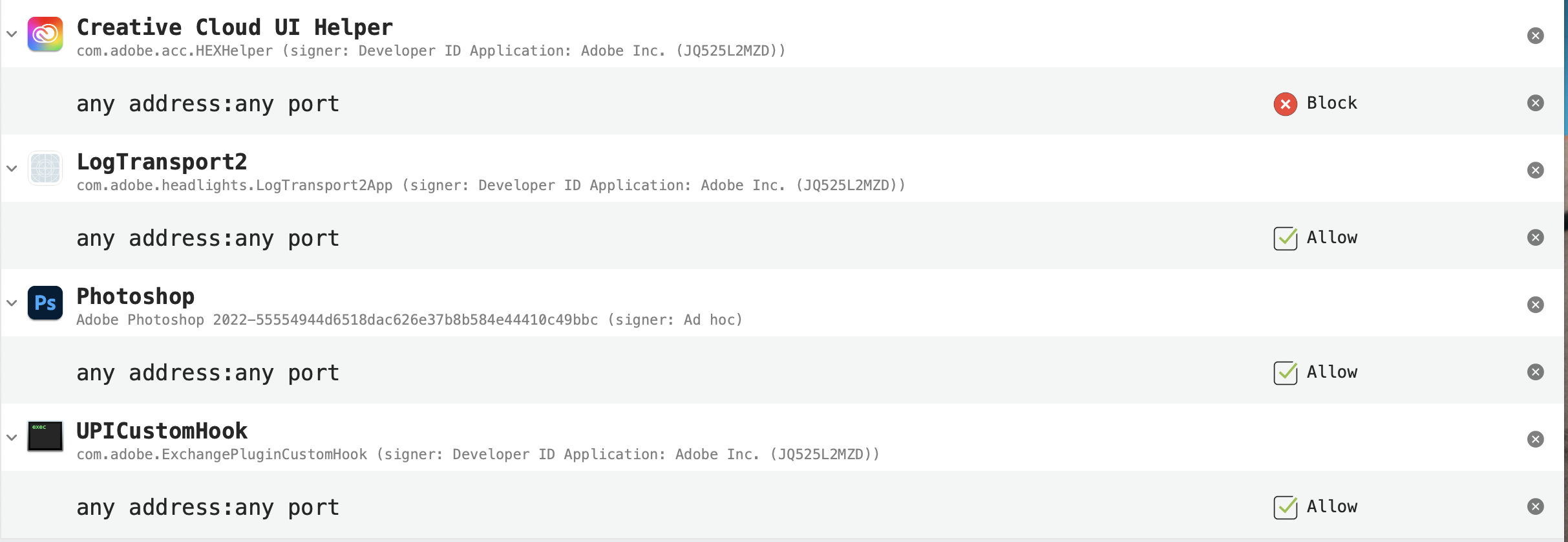Select the Photoshop title
This screenshot has width=1568, height=542.
(136, 296)
